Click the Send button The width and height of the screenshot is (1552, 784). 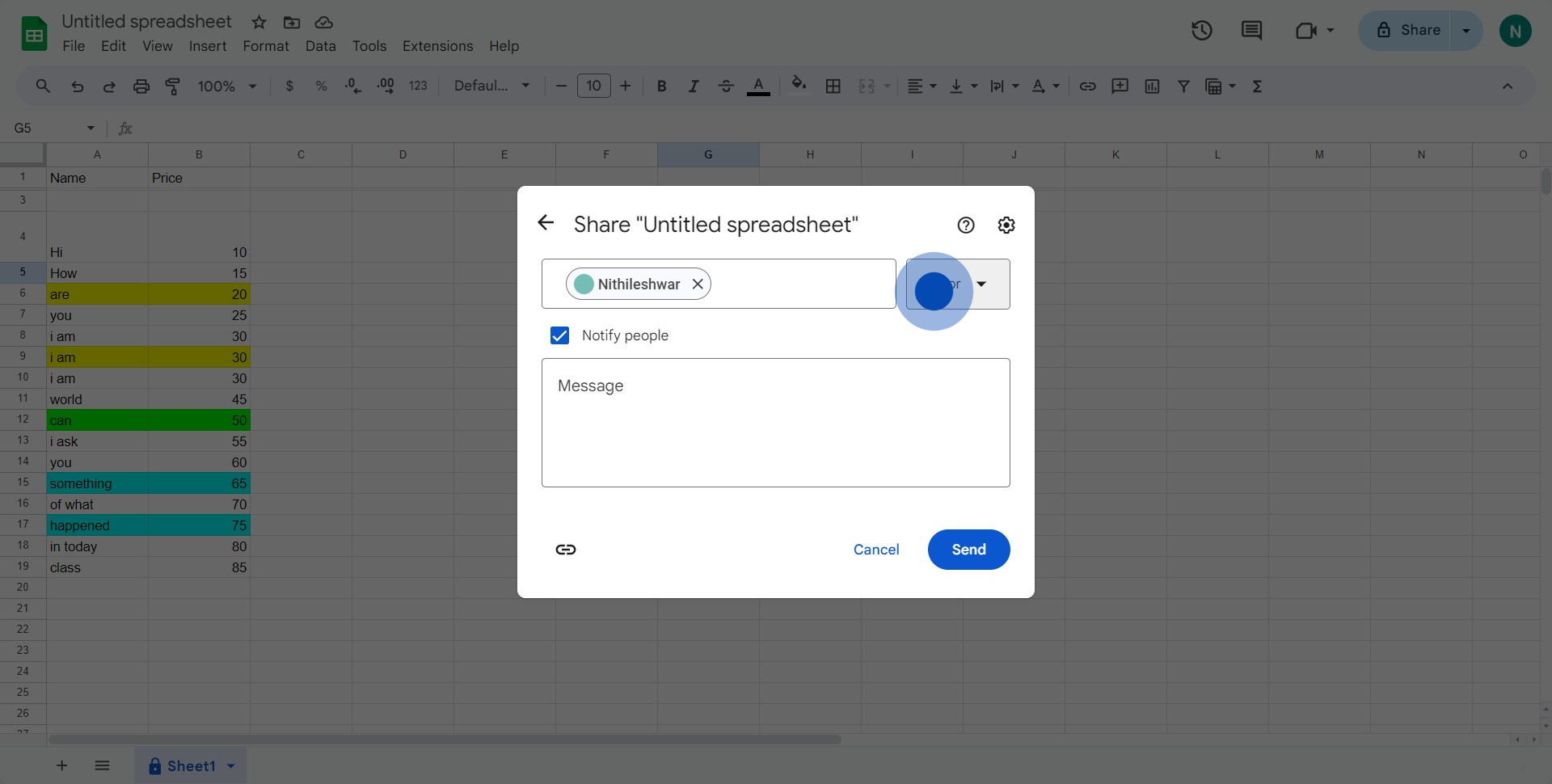968,550
